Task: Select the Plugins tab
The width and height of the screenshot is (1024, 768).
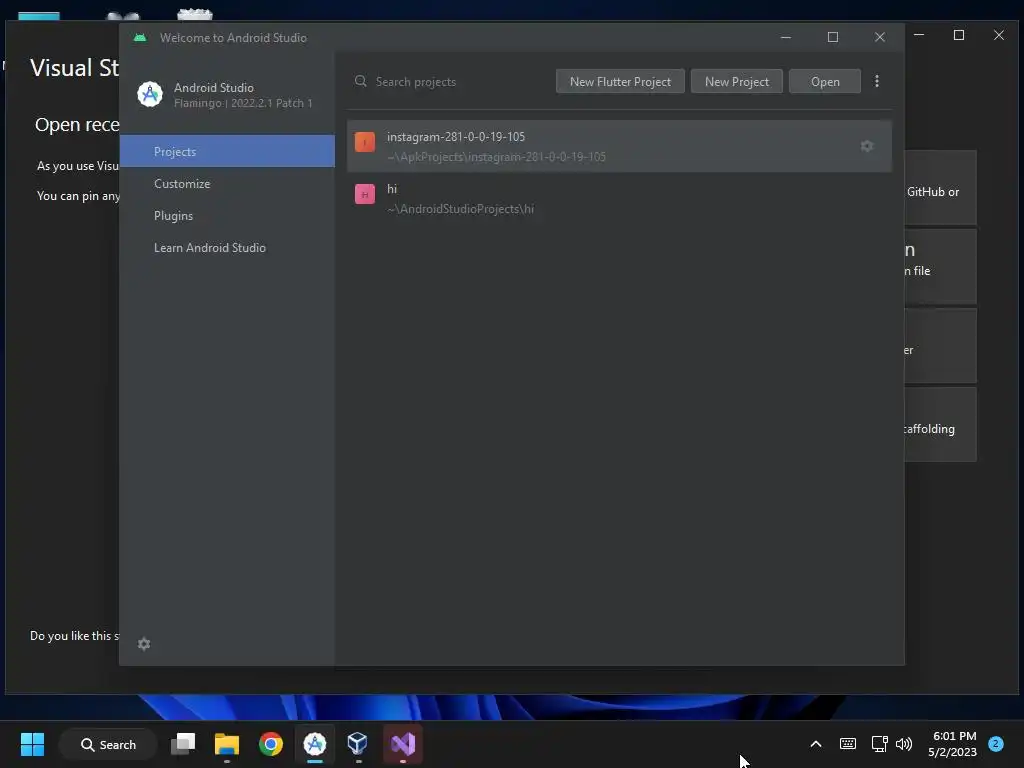Action: point(227,216)
